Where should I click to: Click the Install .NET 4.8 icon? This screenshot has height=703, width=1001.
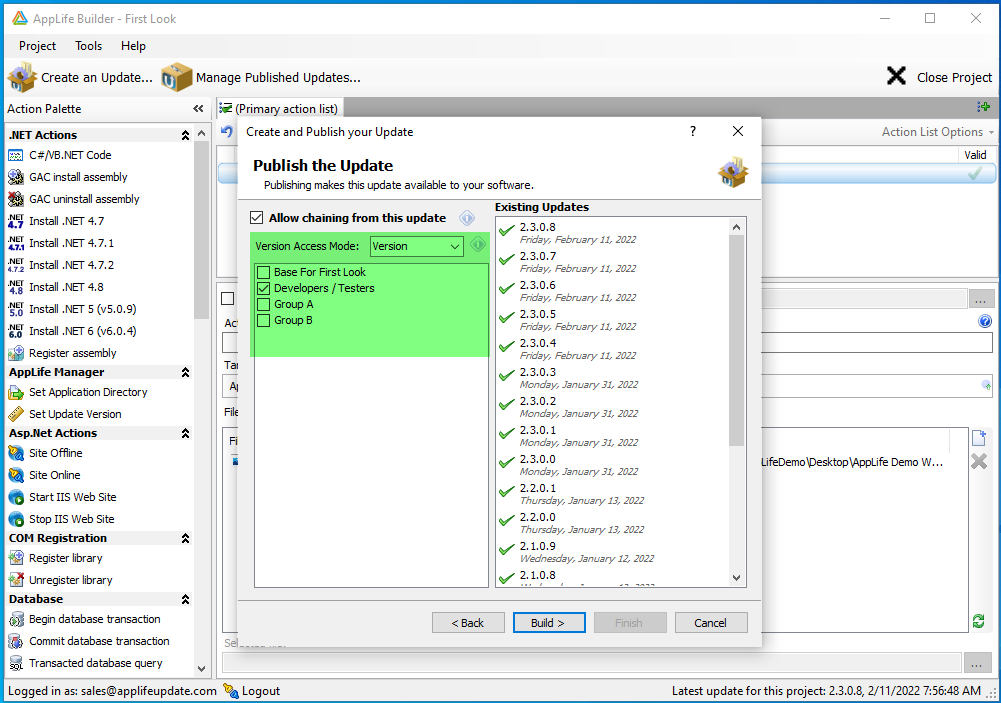[x=16, y=287]
